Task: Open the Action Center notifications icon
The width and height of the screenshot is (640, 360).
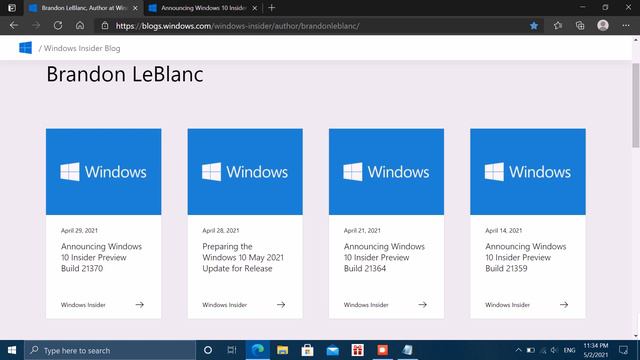Action: [x=623, y=350]
